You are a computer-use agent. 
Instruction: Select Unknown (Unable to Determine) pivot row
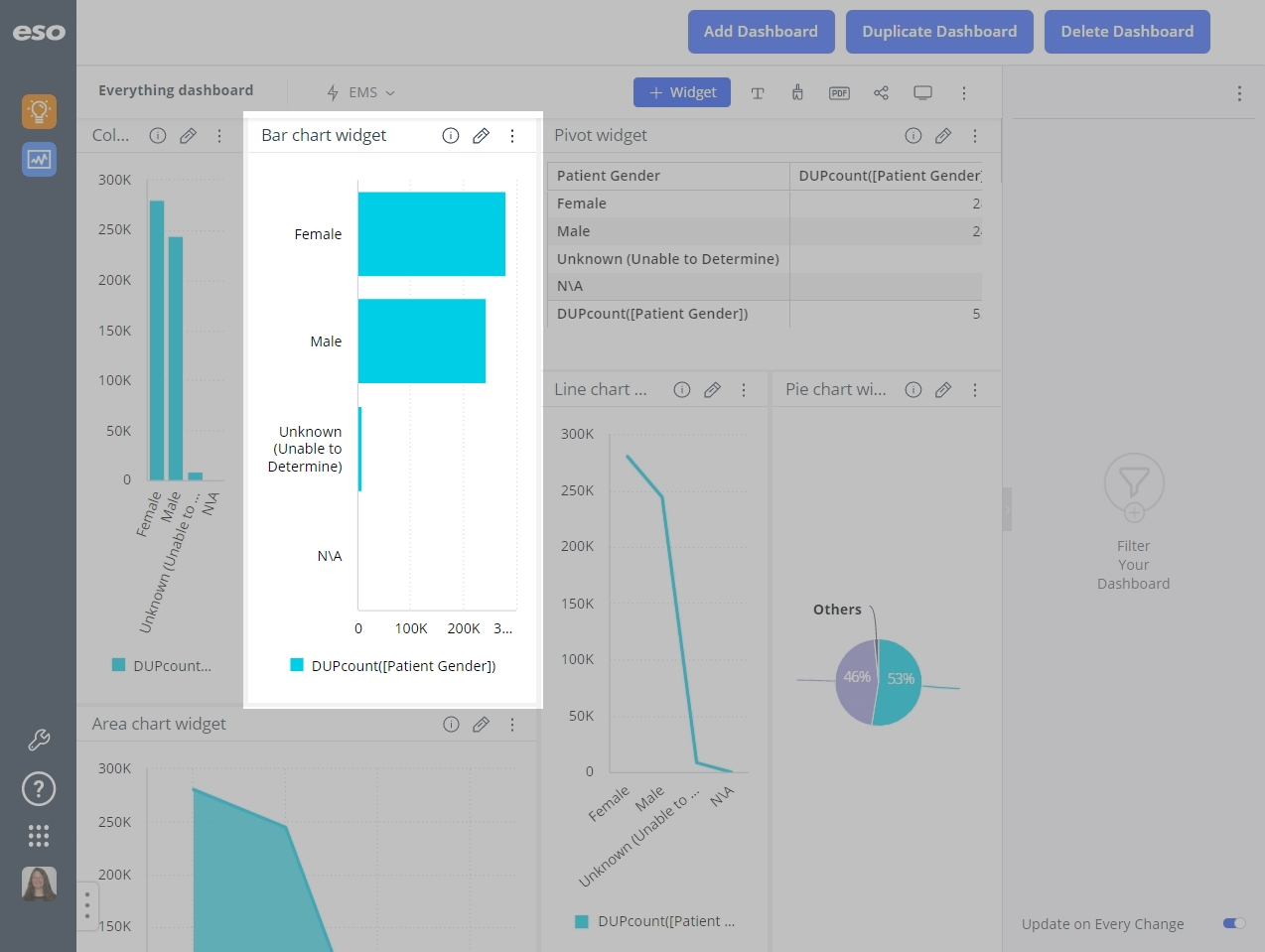765,259
